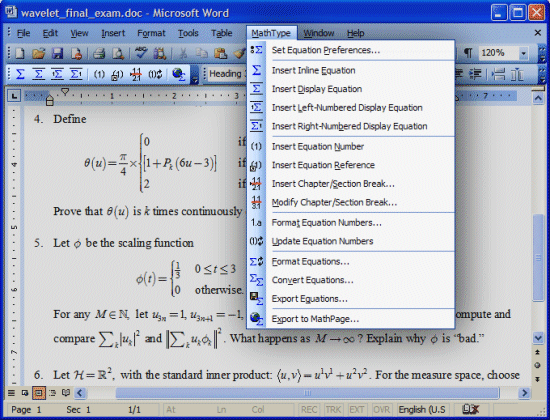Click Insert Chapter/Section Break toolbar icon
This screenshot has width=550, height=420.
(x=136, y=74)
